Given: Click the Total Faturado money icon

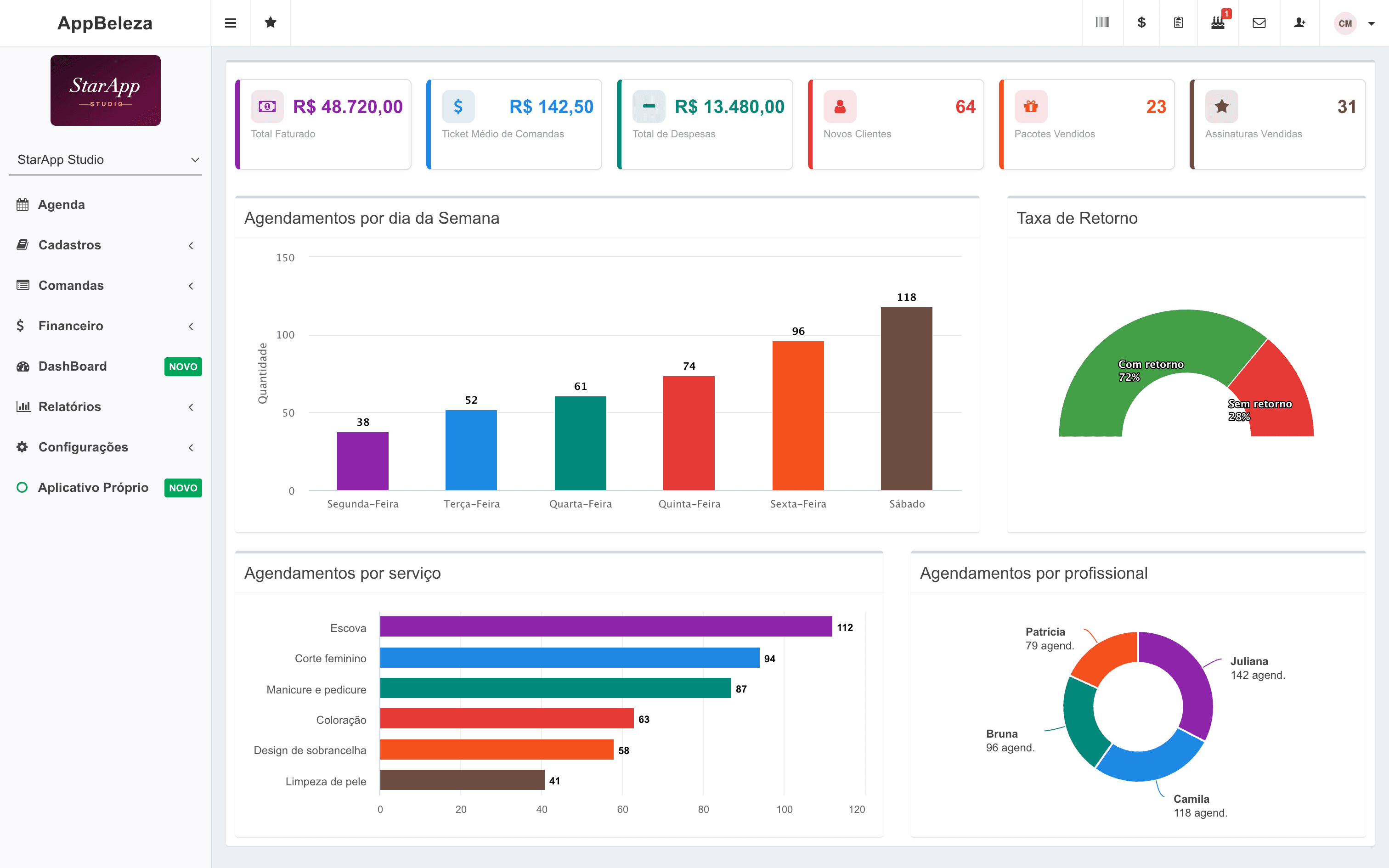Looking at the screenshot, I should (267, 106).
